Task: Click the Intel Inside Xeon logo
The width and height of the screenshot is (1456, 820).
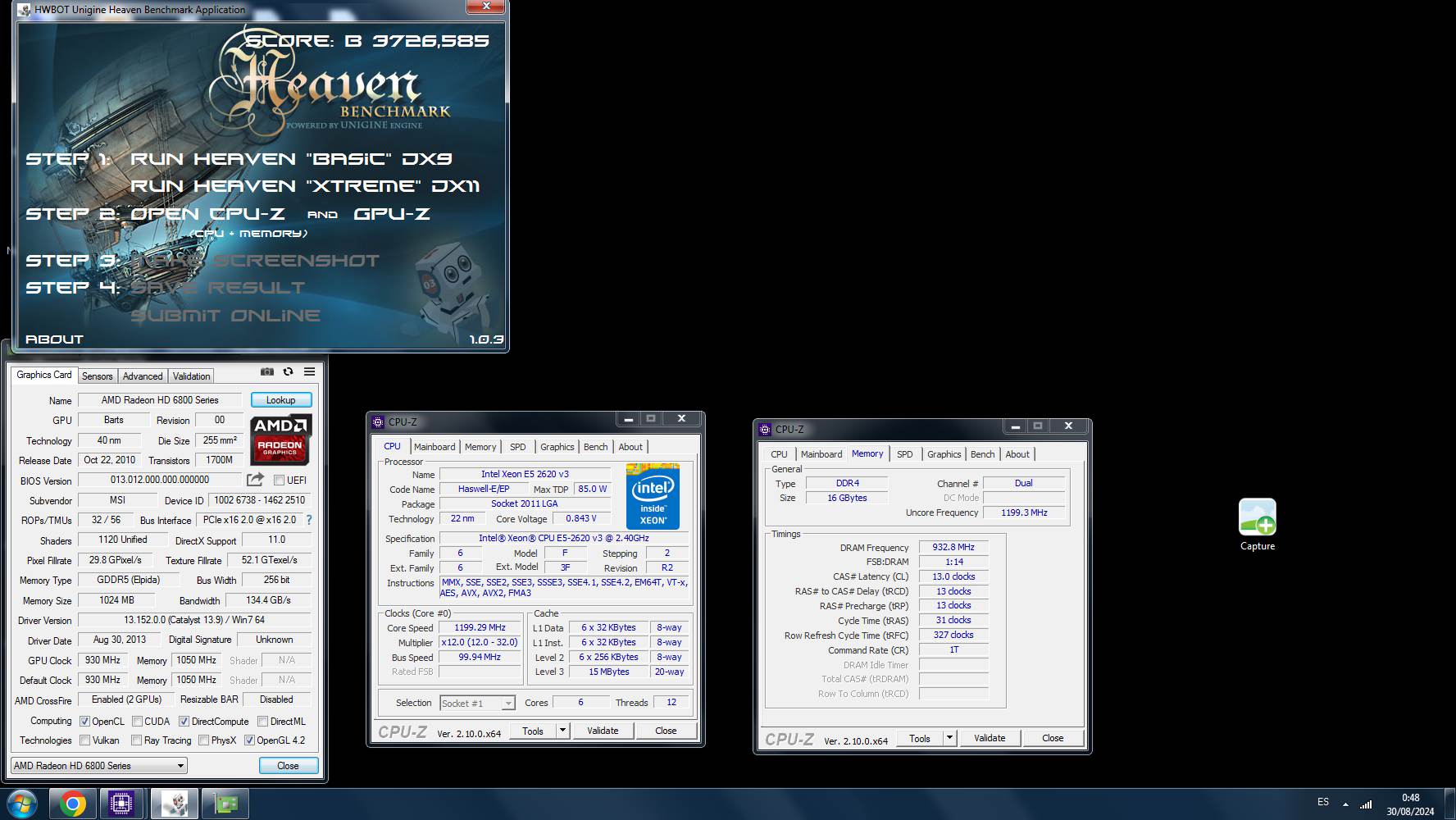Action: [x=653, y=495]
